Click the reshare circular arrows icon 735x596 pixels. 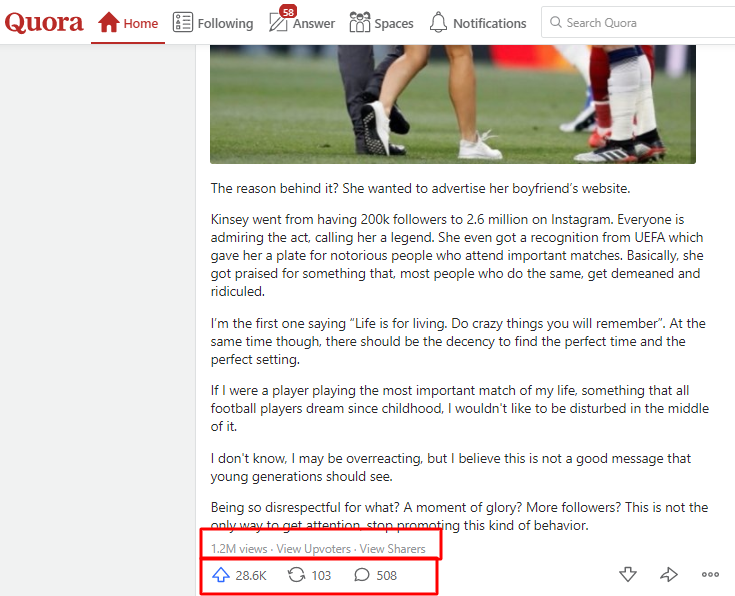[x=296, y=574]
